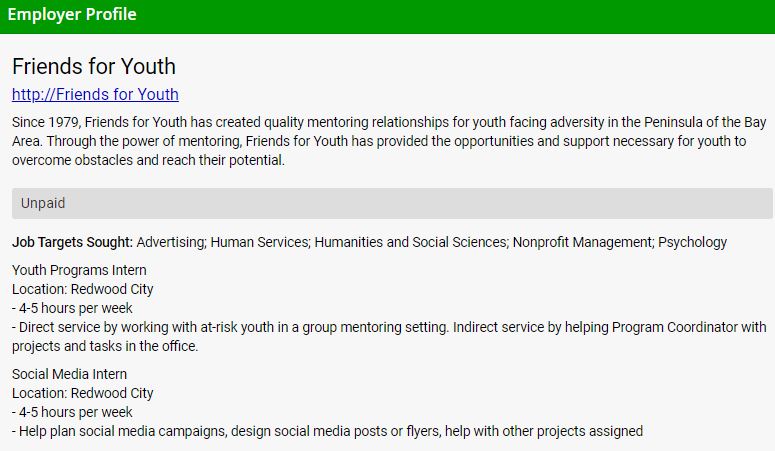Click Humanities and Social Sciences job target
The width and height of the screenshot is (775, 451).
(410, 242)
